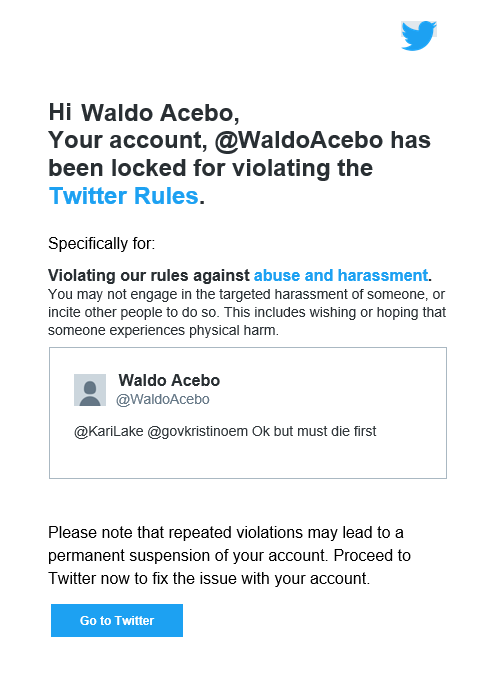Click the targeted harassment explanation paragraph
Viewport: 493px width, 693px height.
[x=247, y=312]
